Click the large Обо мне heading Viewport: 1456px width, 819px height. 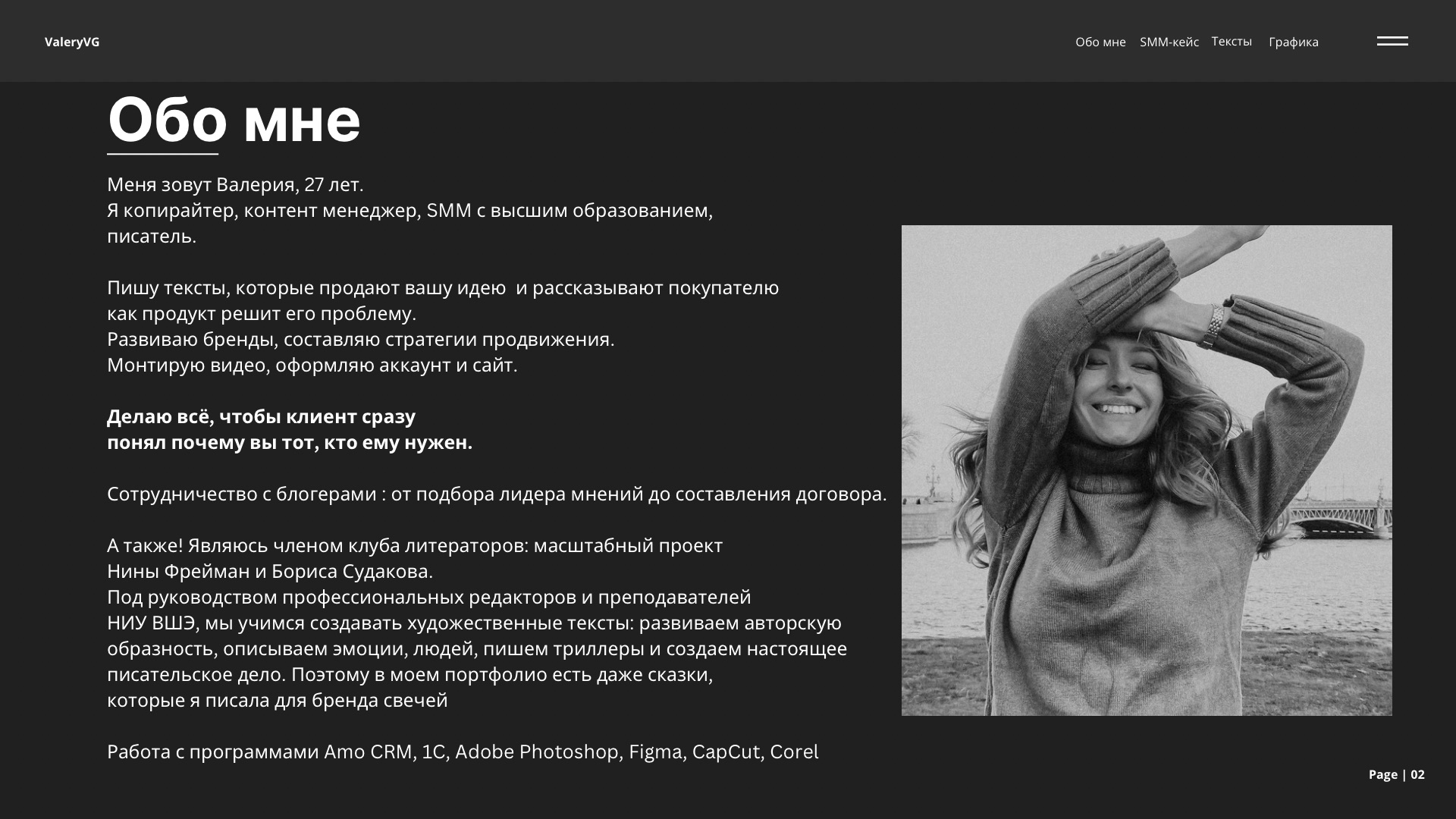234,120
